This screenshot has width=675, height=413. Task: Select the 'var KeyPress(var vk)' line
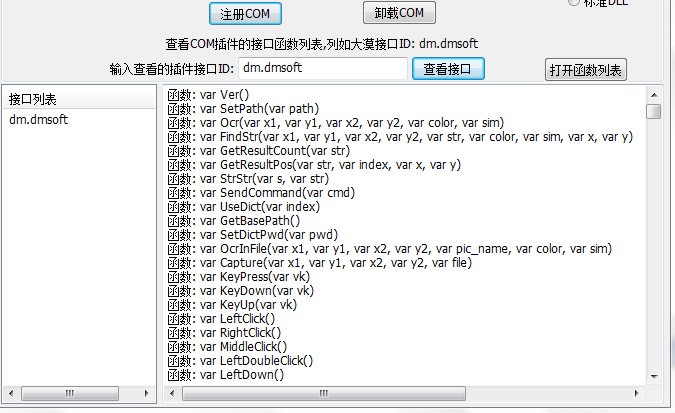click(x=239, y=276)
